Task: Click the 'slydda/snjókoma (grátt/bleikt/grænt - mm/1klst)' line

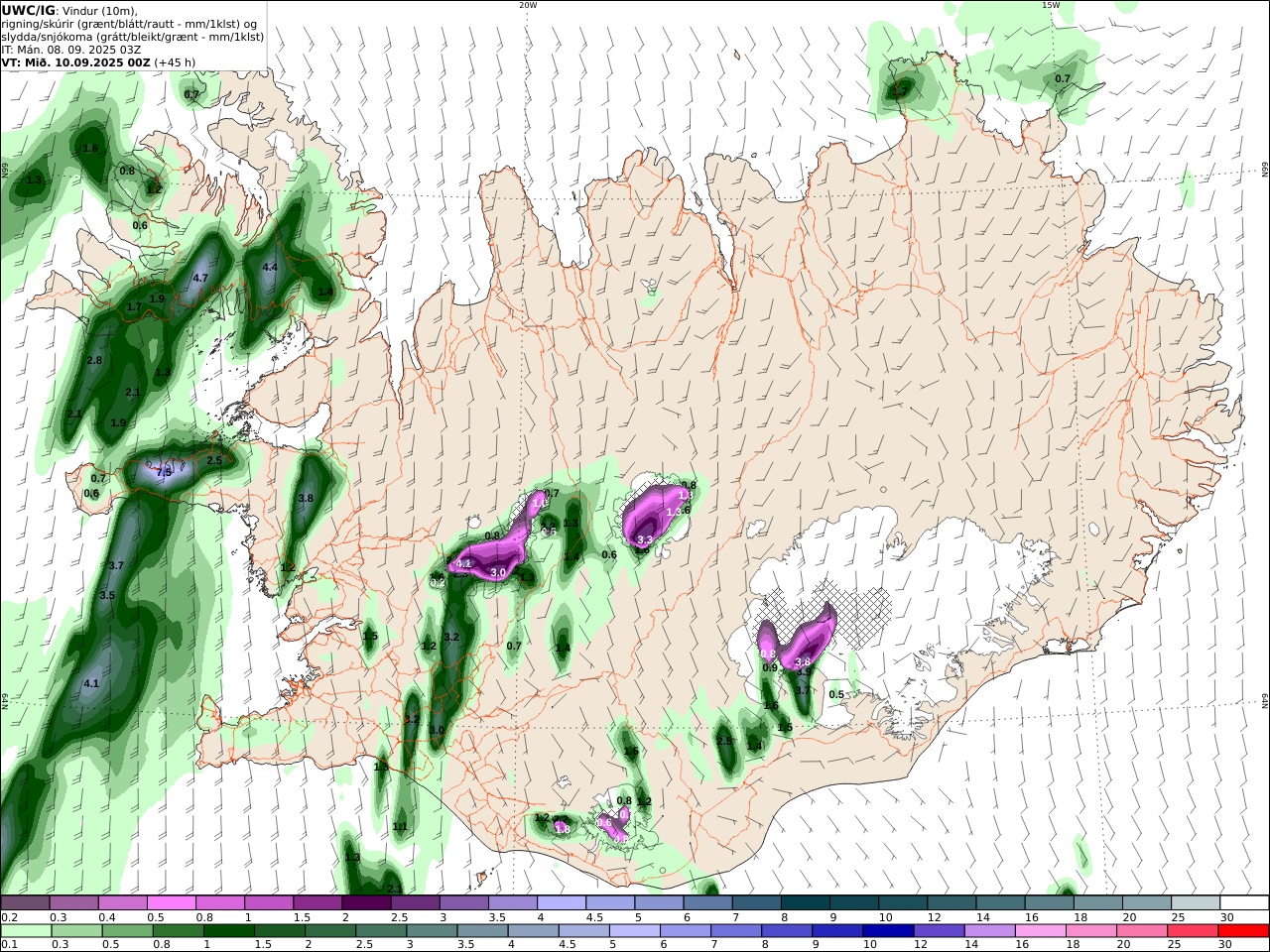Action: (132, 36)
